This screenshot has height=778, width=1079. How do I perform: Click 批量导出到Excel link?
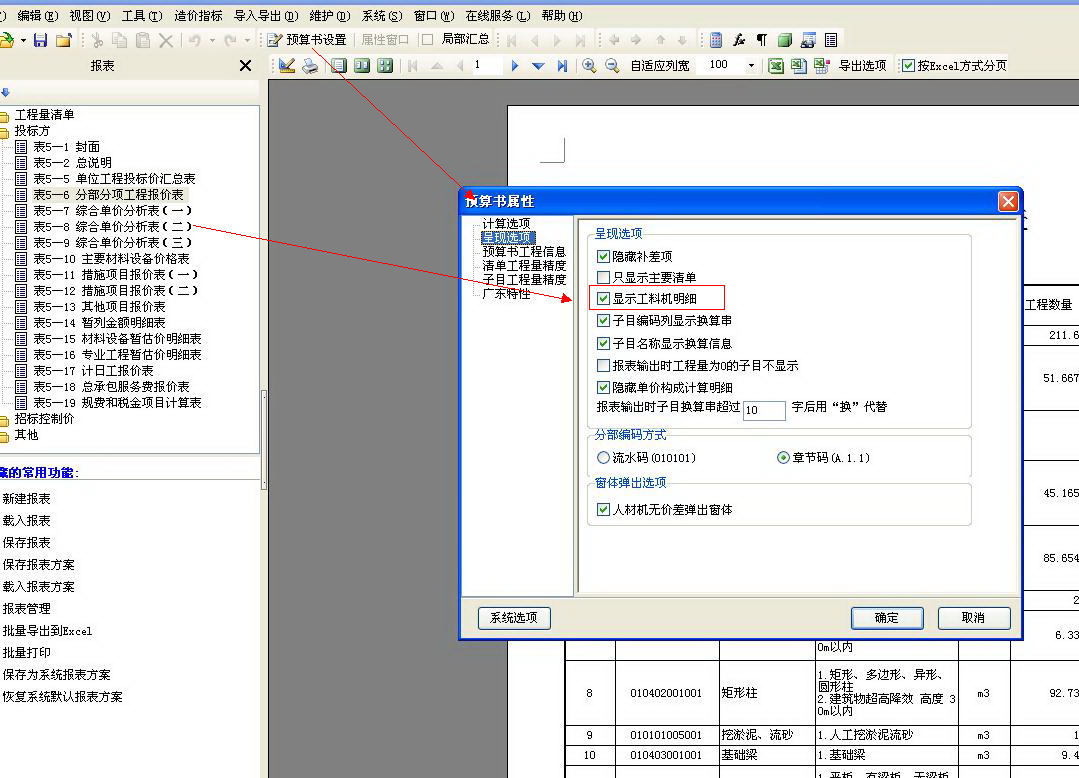click(x=47, y=631)
